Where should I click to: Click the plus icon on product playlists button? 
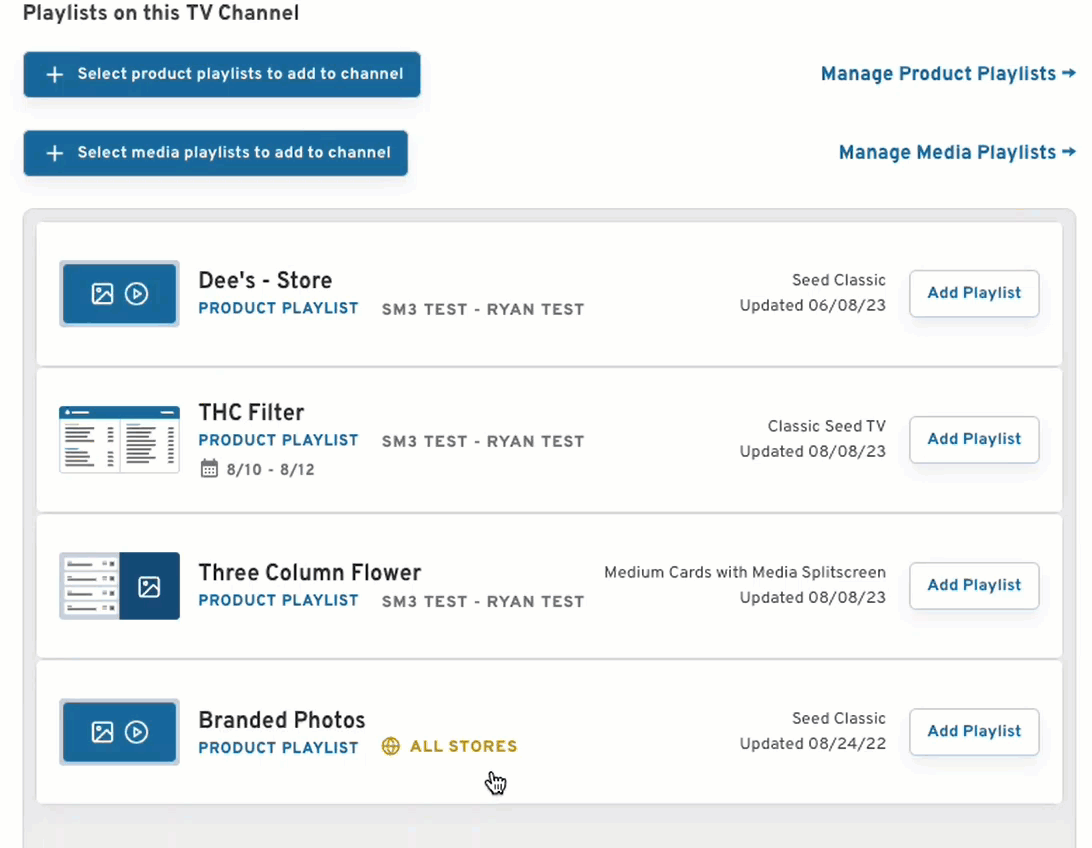point(55,74)
